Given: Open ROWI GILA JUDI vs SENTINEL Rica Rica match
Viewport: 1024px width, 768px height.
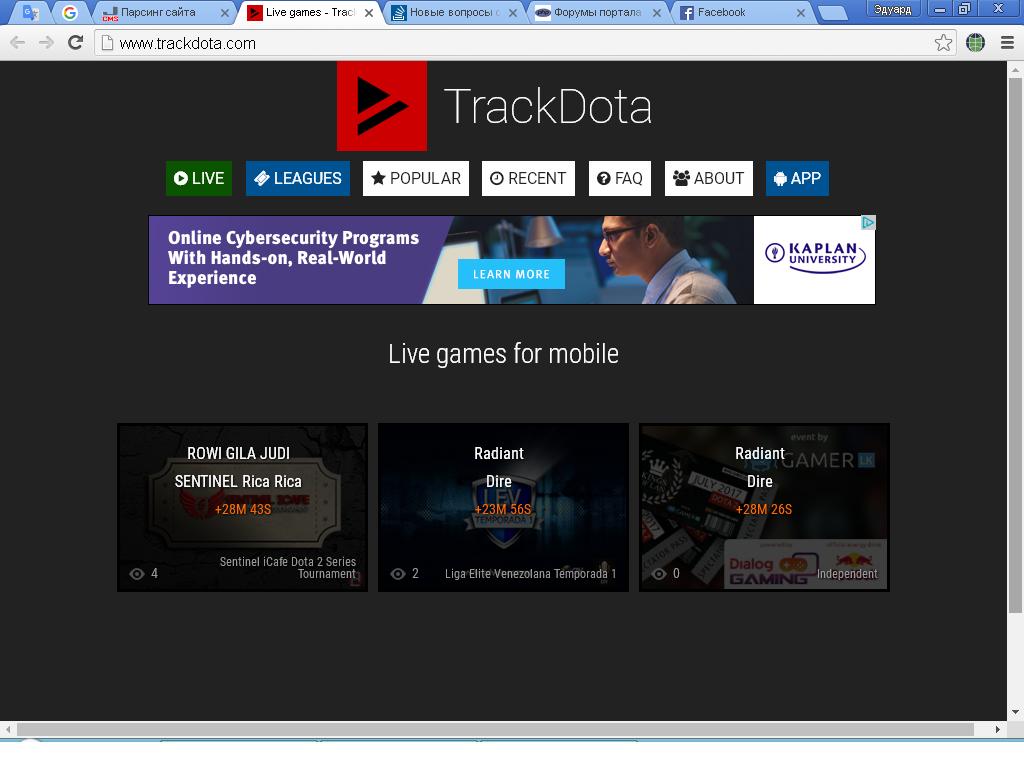Looking at the screenshot, I should coord(242,507).
